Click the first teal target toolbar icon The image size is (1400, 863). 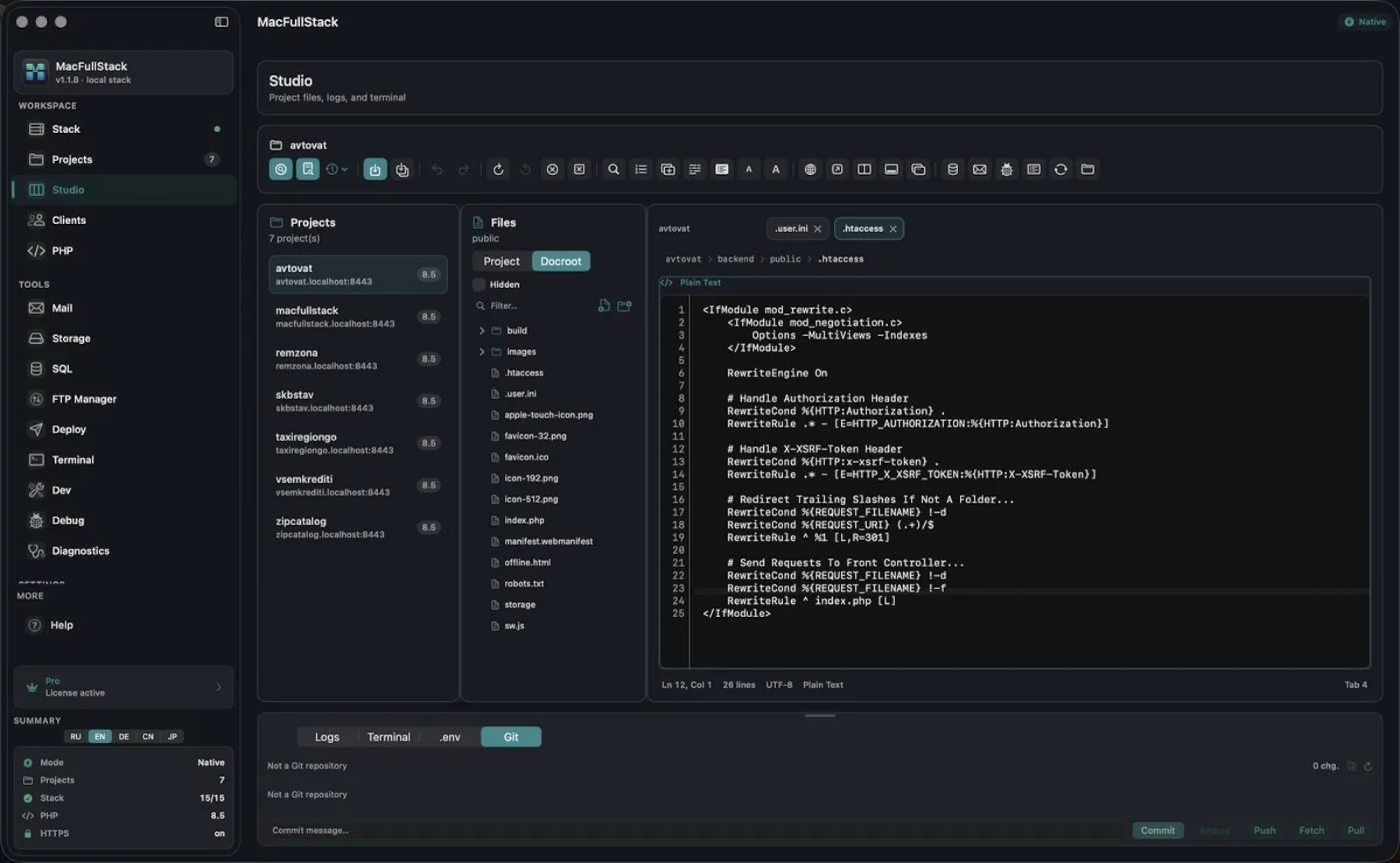(x=281, y=170)
